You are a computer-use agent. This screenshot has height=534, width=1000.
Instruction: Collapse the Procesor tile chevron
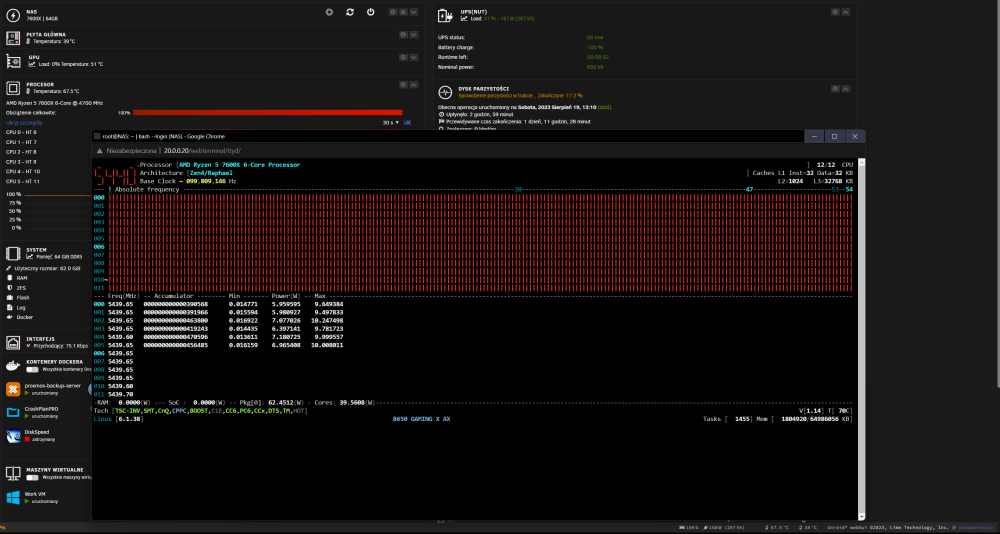pyautogui.click(x=414, y=84)
